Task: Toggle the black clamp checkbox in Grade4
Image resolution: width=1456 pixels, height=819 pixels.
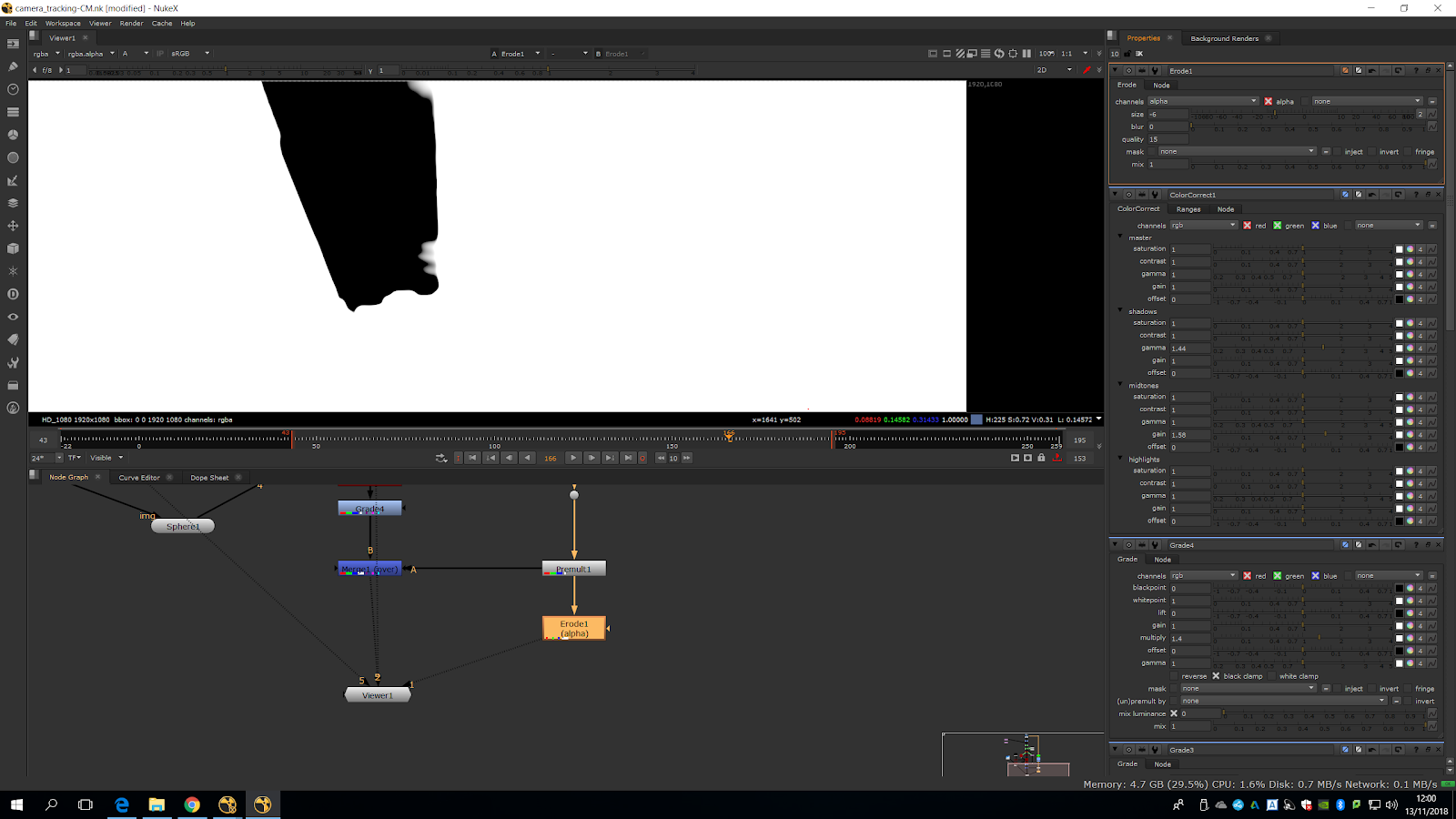Action: pos(1216,676)
